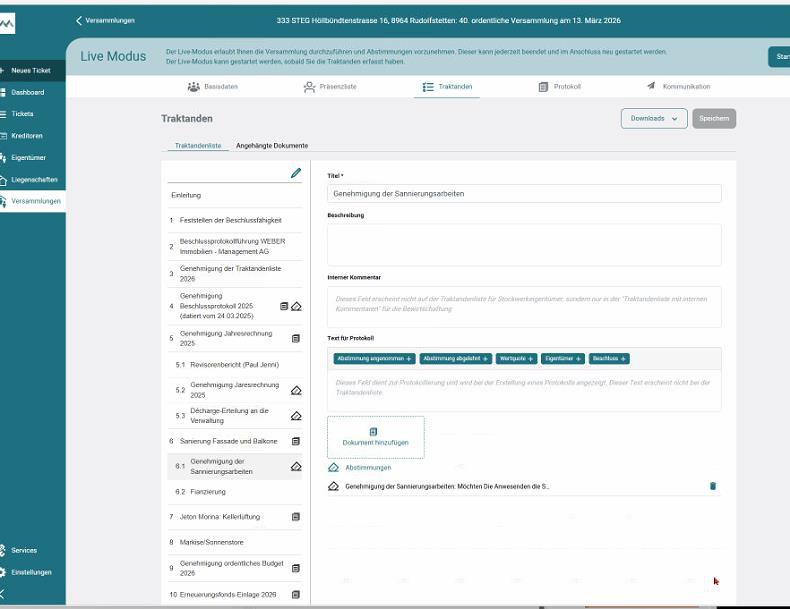Click document icon beside Genehmigung ordentliches Budget 2026

(x=296, y=568)
